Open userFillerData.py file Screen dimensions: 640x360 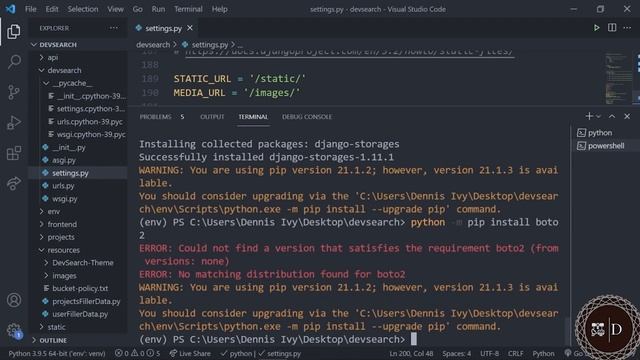click(x=80, y=314)
